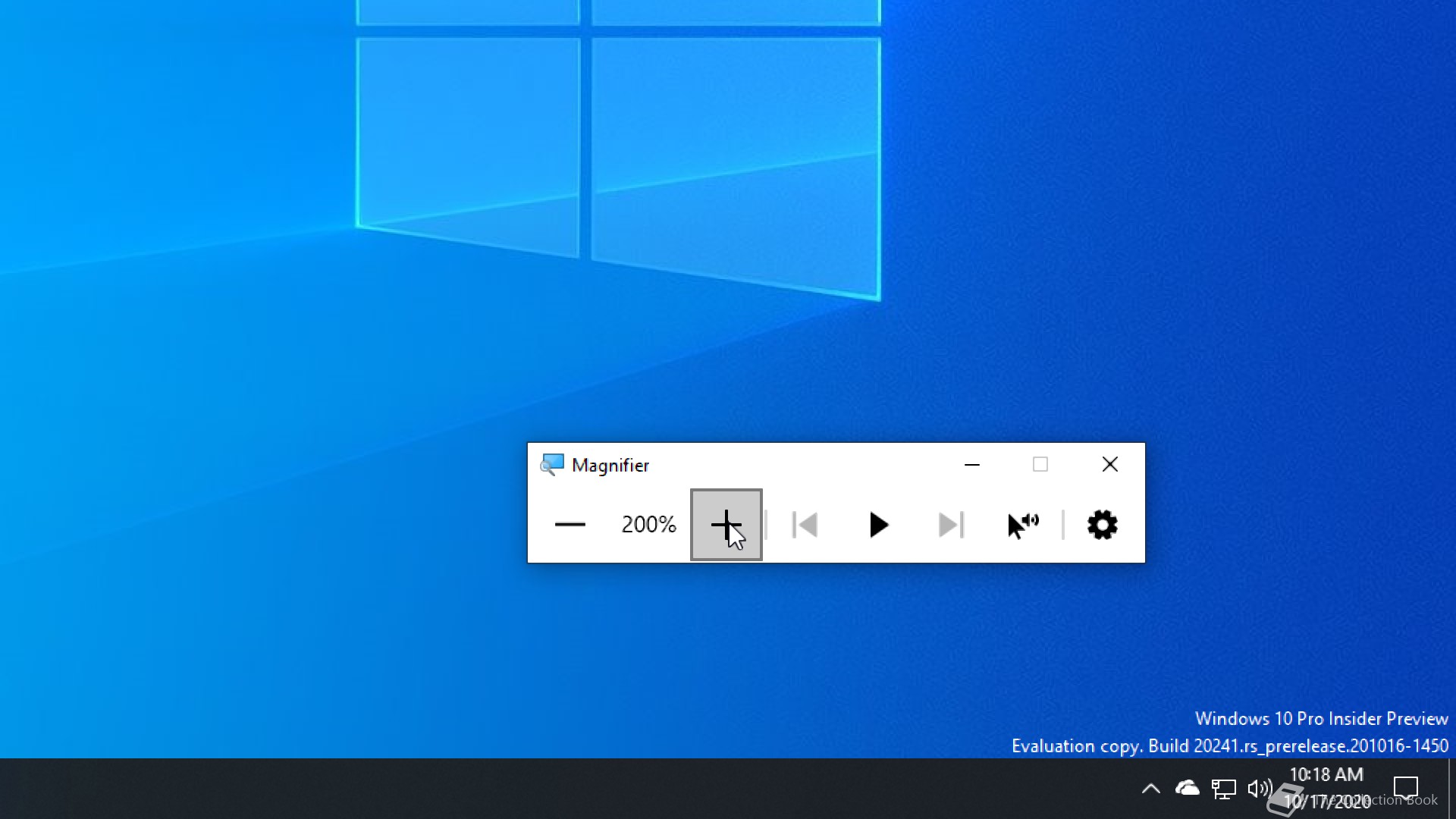Expand hidden system tray icons chevron
1456x819 pixels.
pos(1150,789)
